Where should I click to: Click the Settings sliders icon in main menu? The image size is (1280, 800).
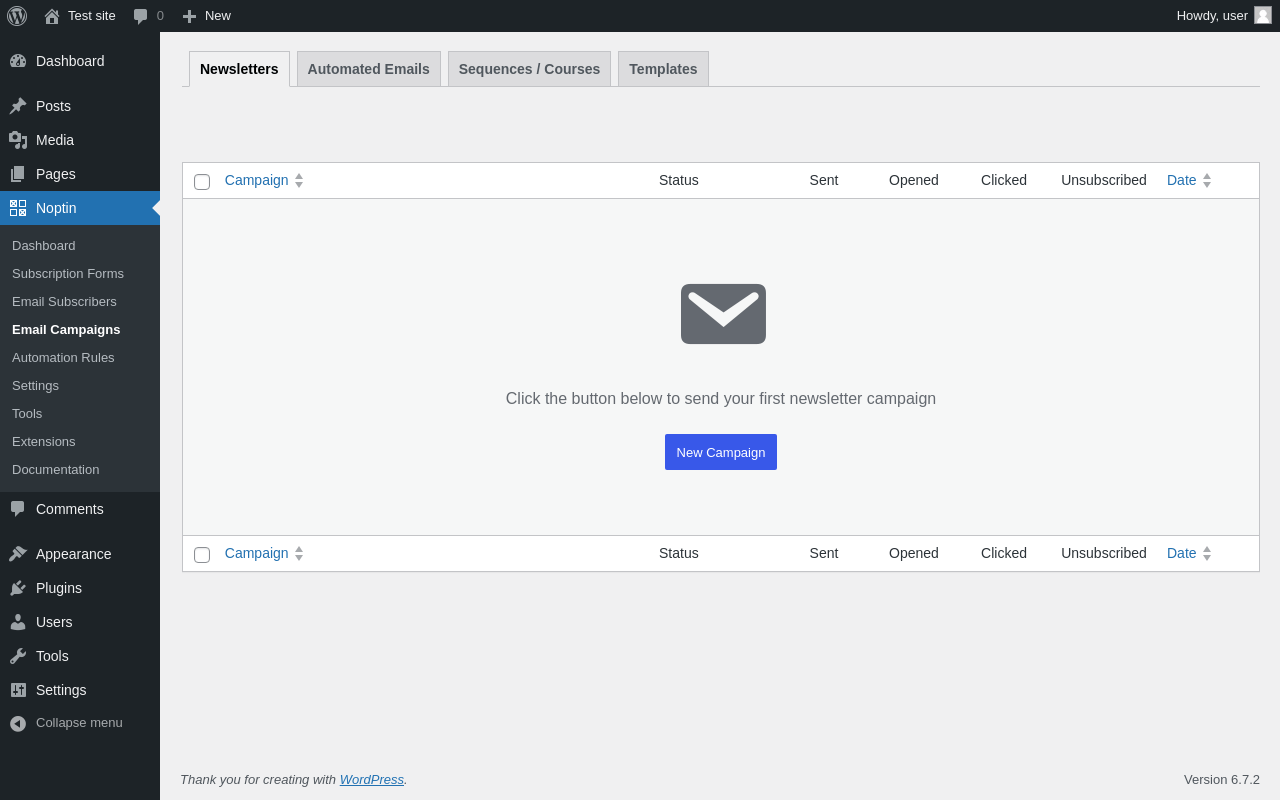(18, 690)
